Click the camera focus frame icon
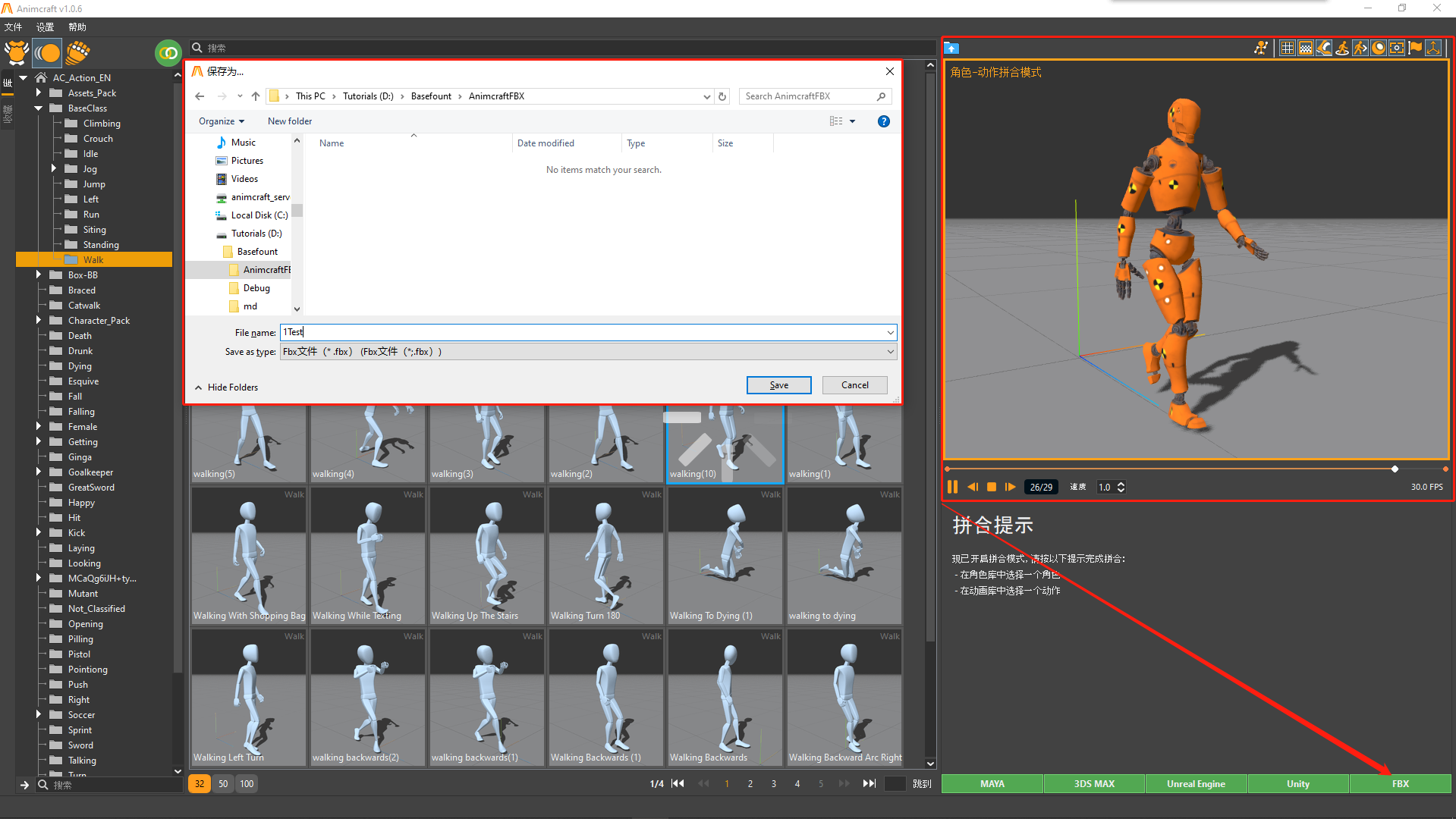Image resolution: width=1456 pixels, height=825 pixels. pos(1397,48)
